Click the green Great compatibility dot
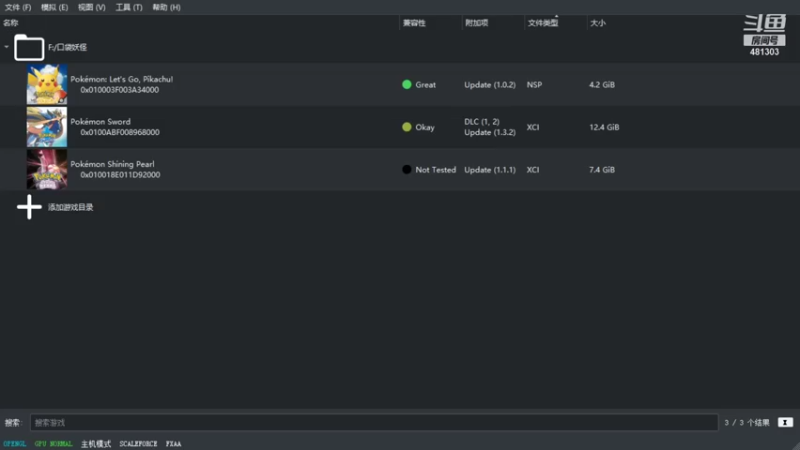The width and height of the screenshot is (800, 450). coord(407,85)
